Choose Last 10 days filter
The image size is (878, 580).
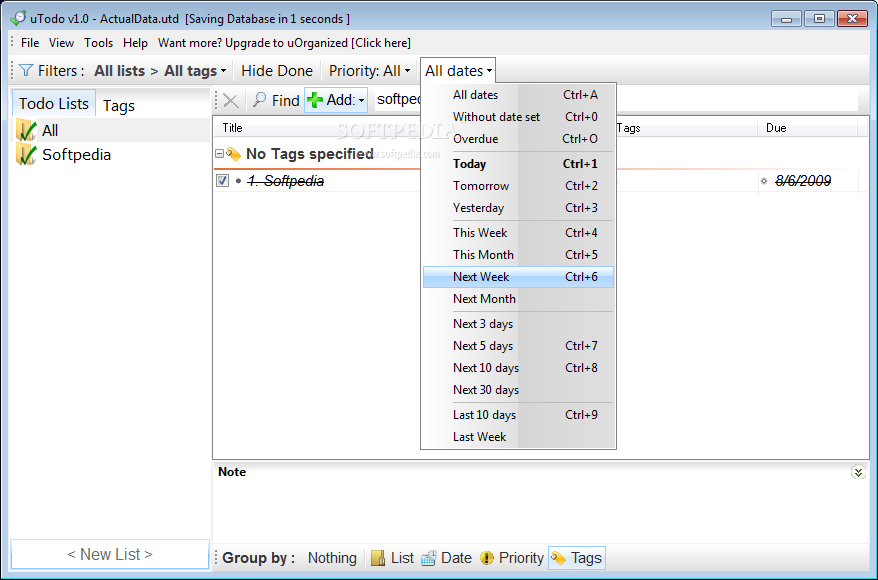pyautogui.click(x=519, y=415)
